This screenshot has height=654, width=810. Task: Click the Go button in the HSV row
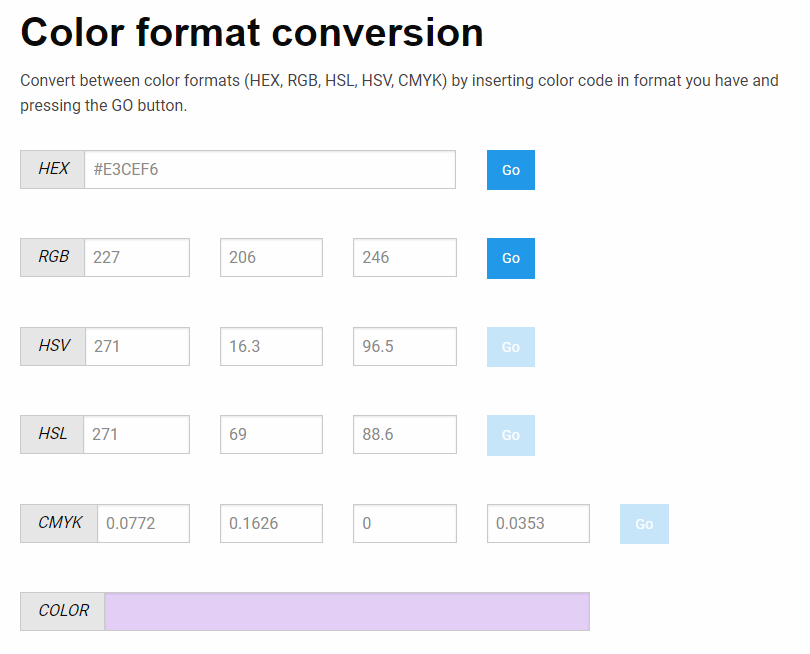(x=510, y=347)
